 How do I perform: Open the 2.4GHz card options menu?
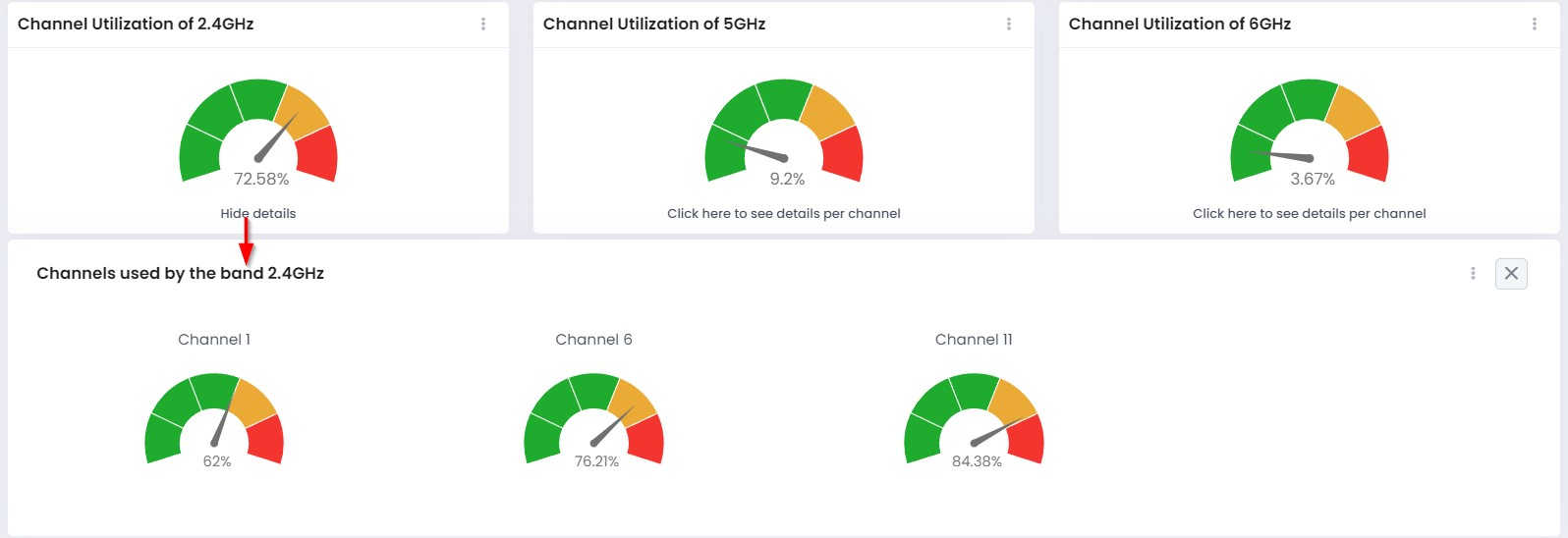(483, 24)
